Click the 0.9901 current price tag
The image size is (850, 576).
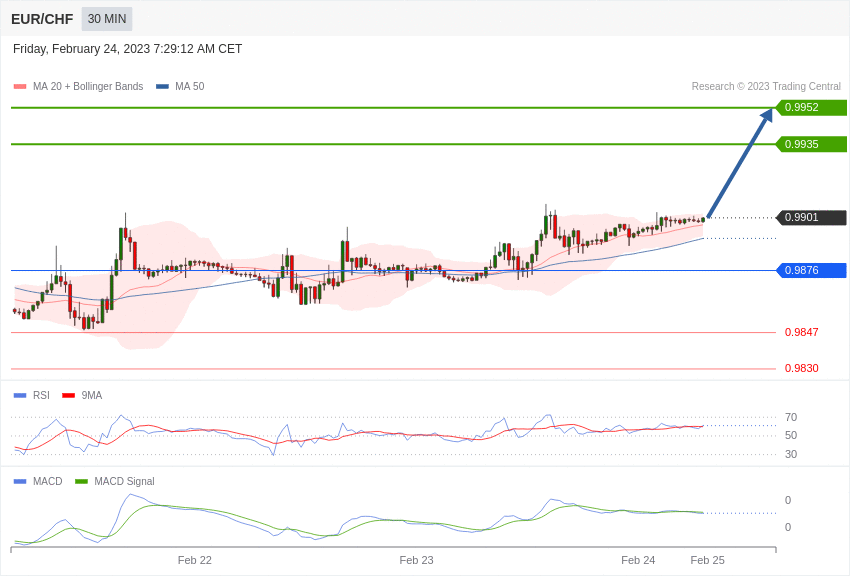pyautogui.click(x=811, y=217)
